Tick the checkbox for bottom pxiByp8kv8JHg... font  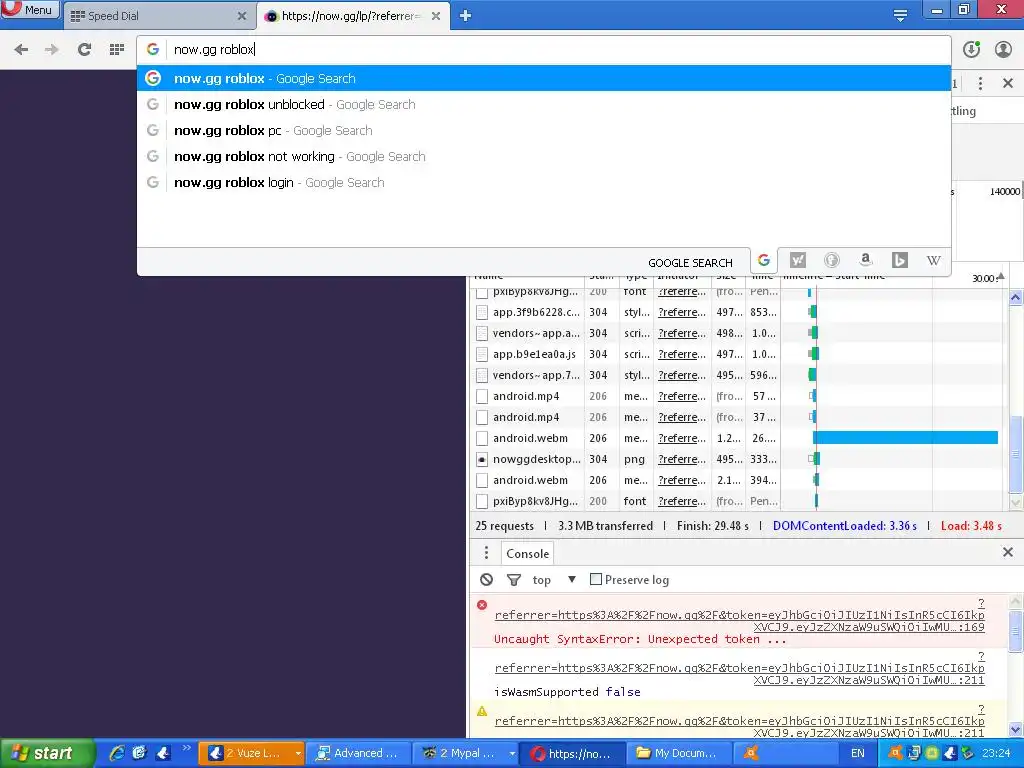[x=482, y=501]
